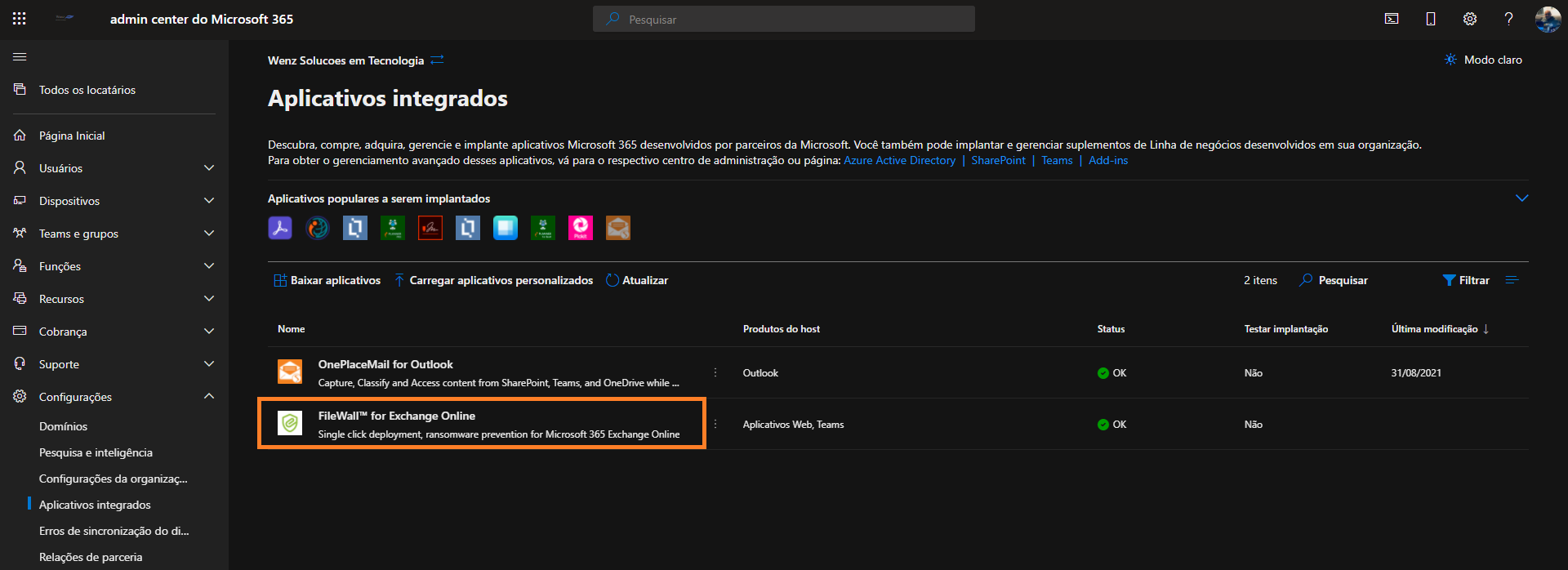Sort by Produtos do host column

point(781,329)
